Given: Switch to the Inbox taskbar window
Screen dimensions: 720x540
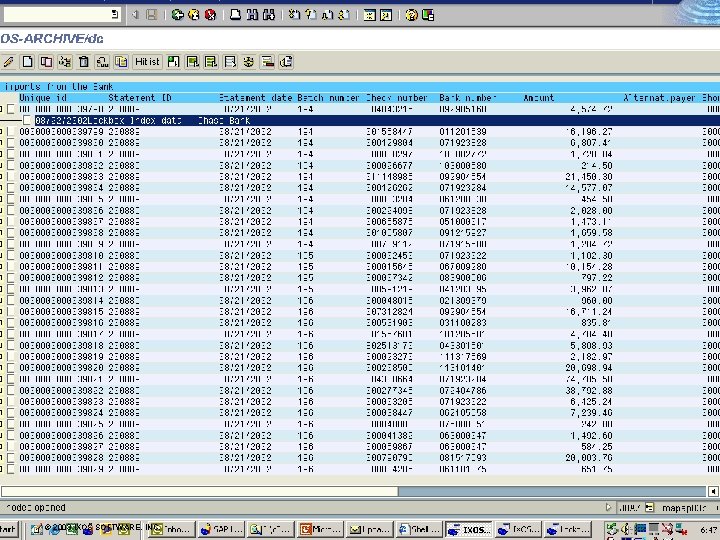Looking at the screenshot, I should pos(173,529).
